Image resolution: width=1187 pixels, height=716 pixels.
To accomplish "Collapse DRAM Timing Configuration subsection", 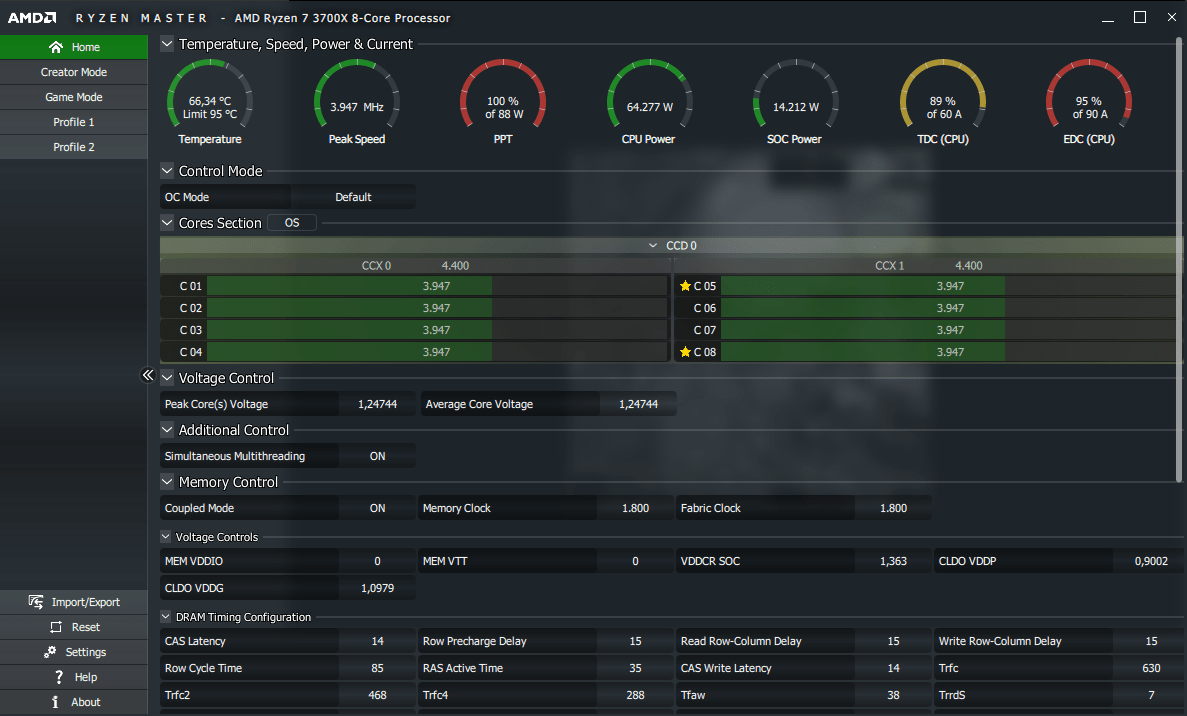I will [166, 617].
